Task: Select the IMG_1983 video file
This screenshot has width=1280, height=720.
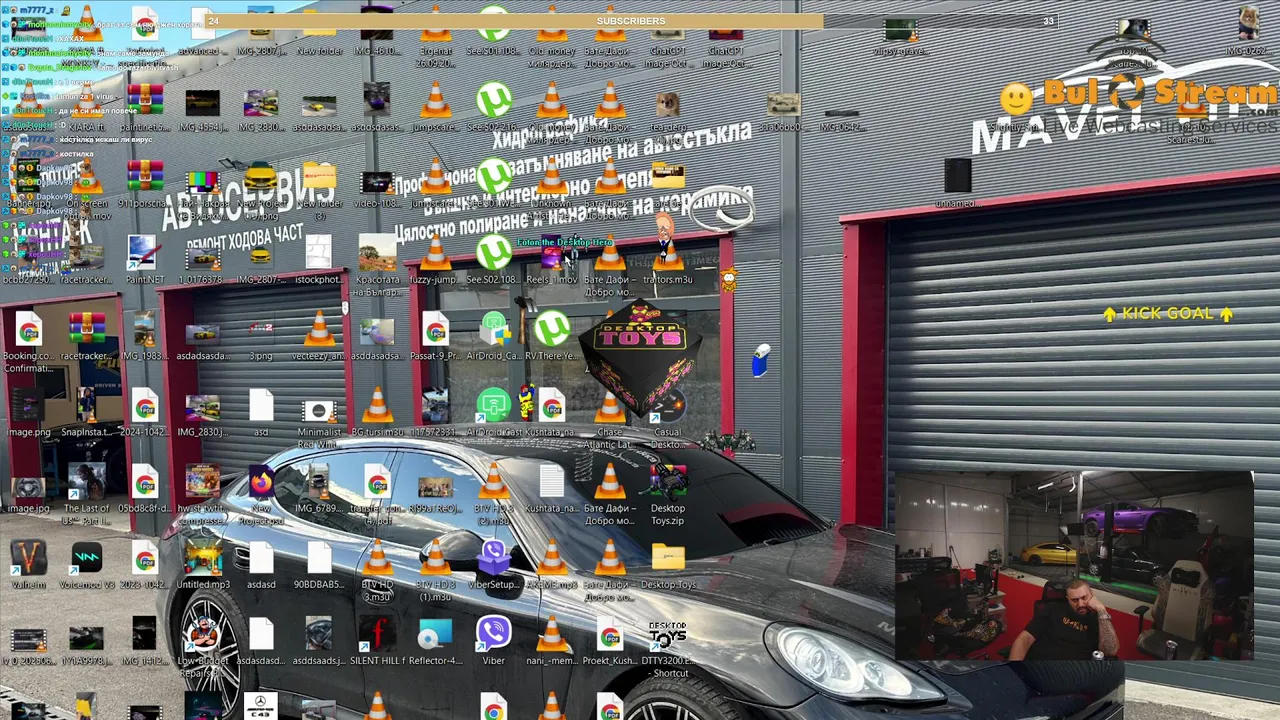Action: coord(144,336)
